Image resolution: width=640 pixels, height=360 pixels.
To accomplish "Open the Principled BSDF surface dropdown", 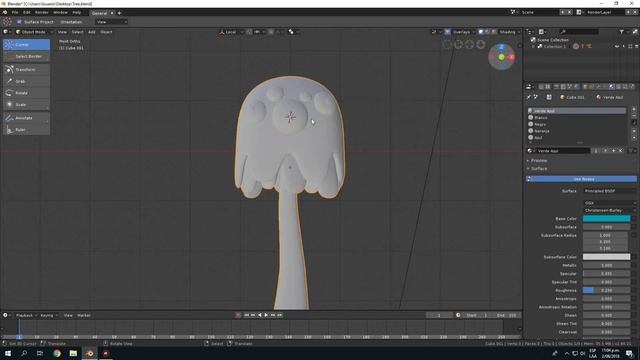I will pyautogui.click(x=610, y=191).
